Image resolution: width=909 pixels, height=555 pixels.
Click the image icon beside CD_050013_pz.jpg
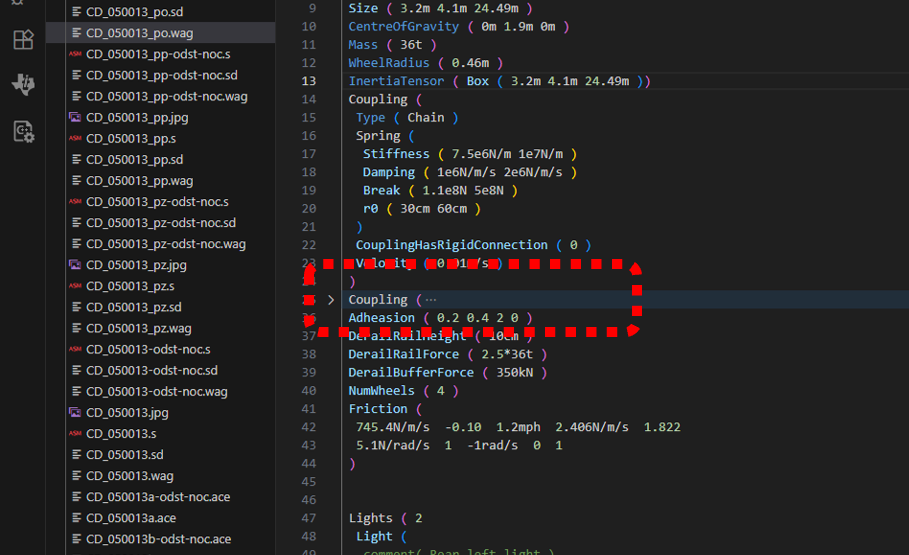point(75,265)
